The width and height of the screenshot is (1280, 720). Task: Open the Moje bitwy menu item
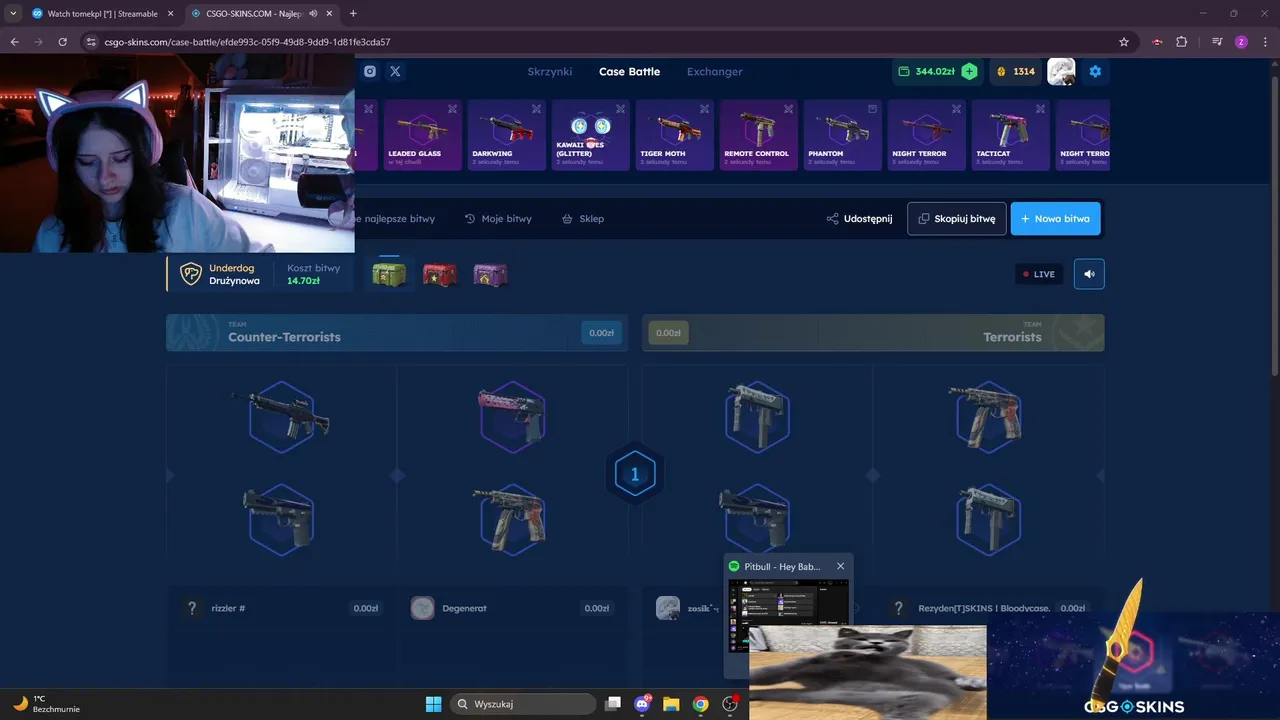pos(498,219)
